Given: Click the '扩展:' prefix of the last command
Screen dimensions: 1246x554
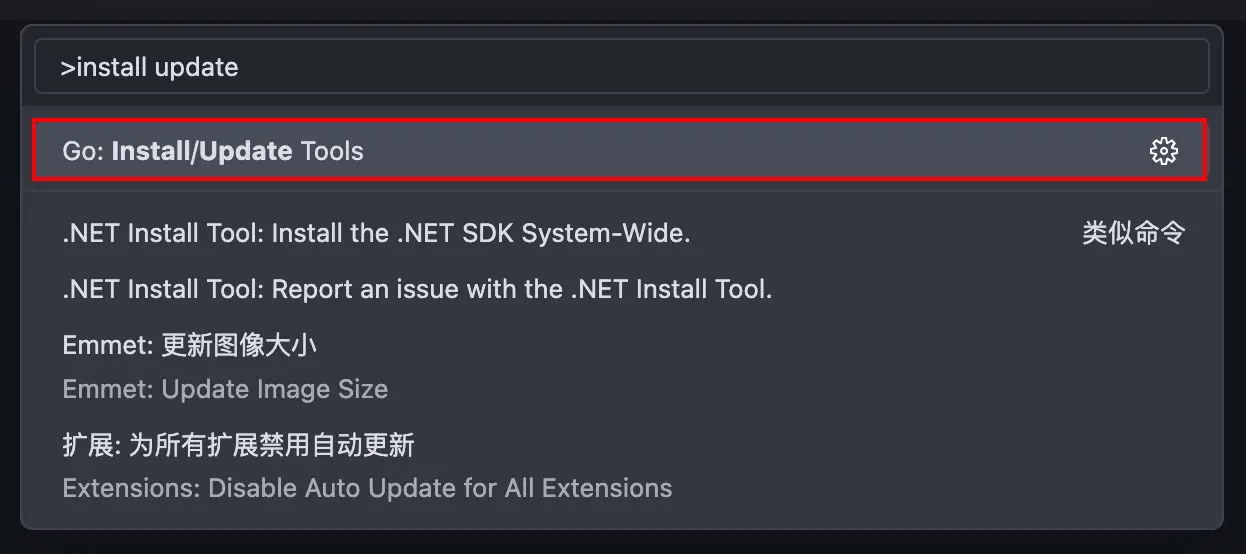Looking at the screenshot, I should (x=90, y=445).
